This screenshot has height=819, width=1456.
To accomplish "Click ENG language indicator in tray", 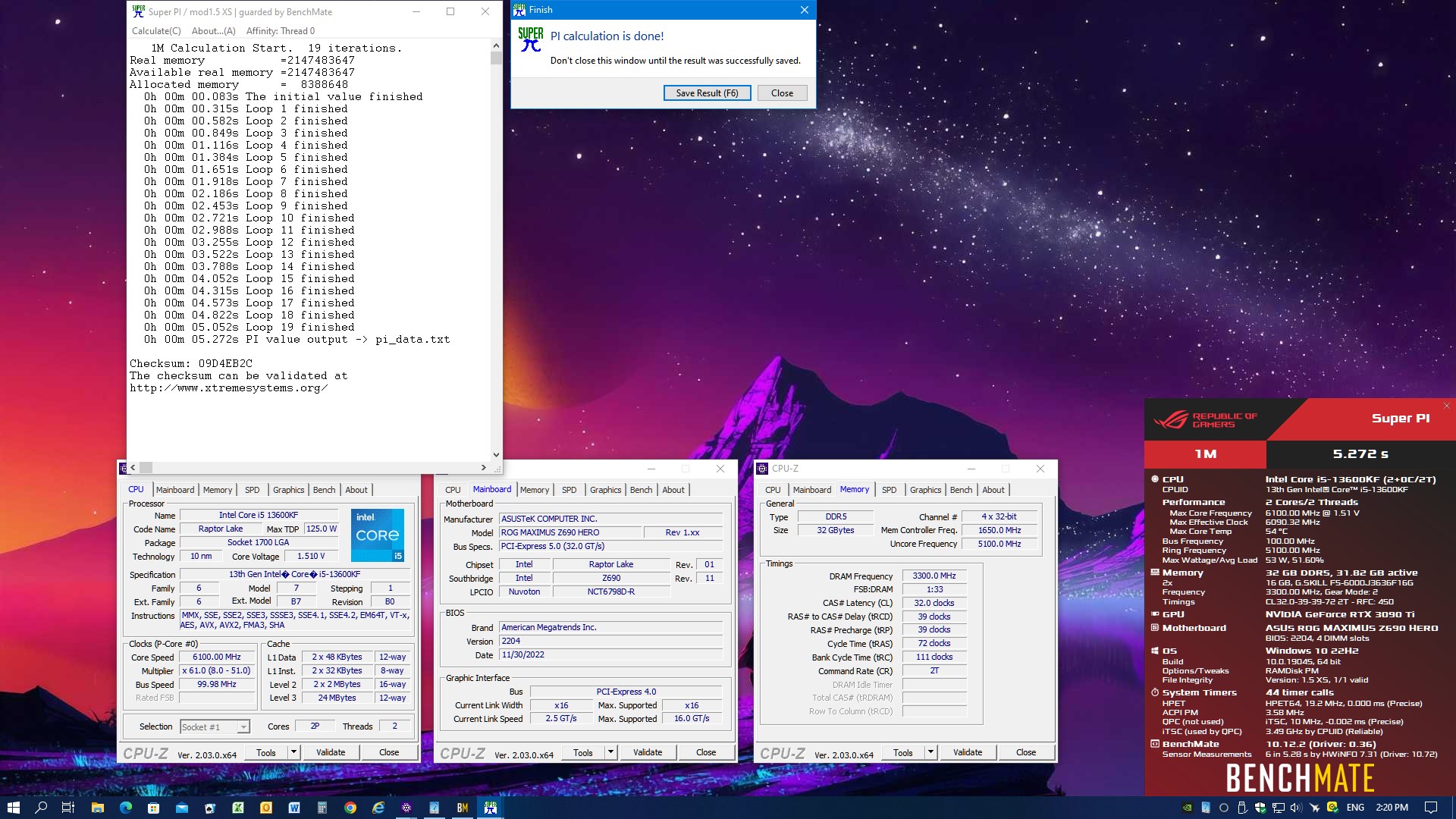I will pyautogui.click(x=1355, y=808).
